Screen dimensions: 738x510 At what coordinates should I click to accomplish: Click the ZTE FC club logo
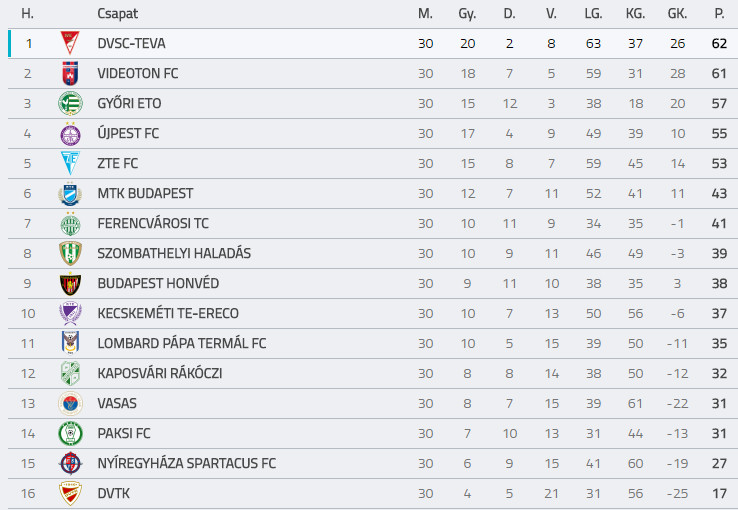pos(69,164)
